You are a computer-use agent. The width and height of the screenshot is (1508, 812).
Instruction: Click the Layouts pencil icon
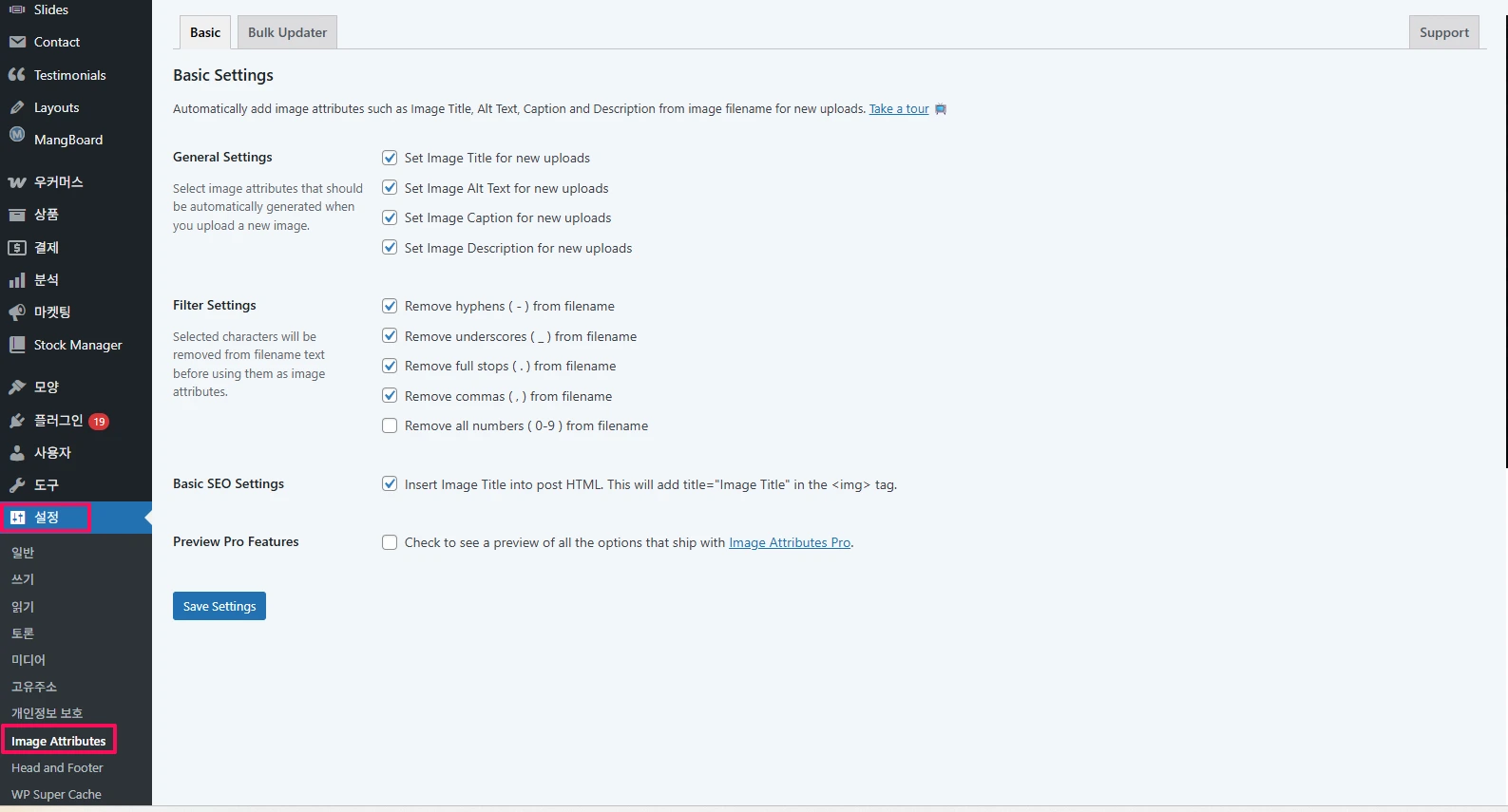pos(17,107)
